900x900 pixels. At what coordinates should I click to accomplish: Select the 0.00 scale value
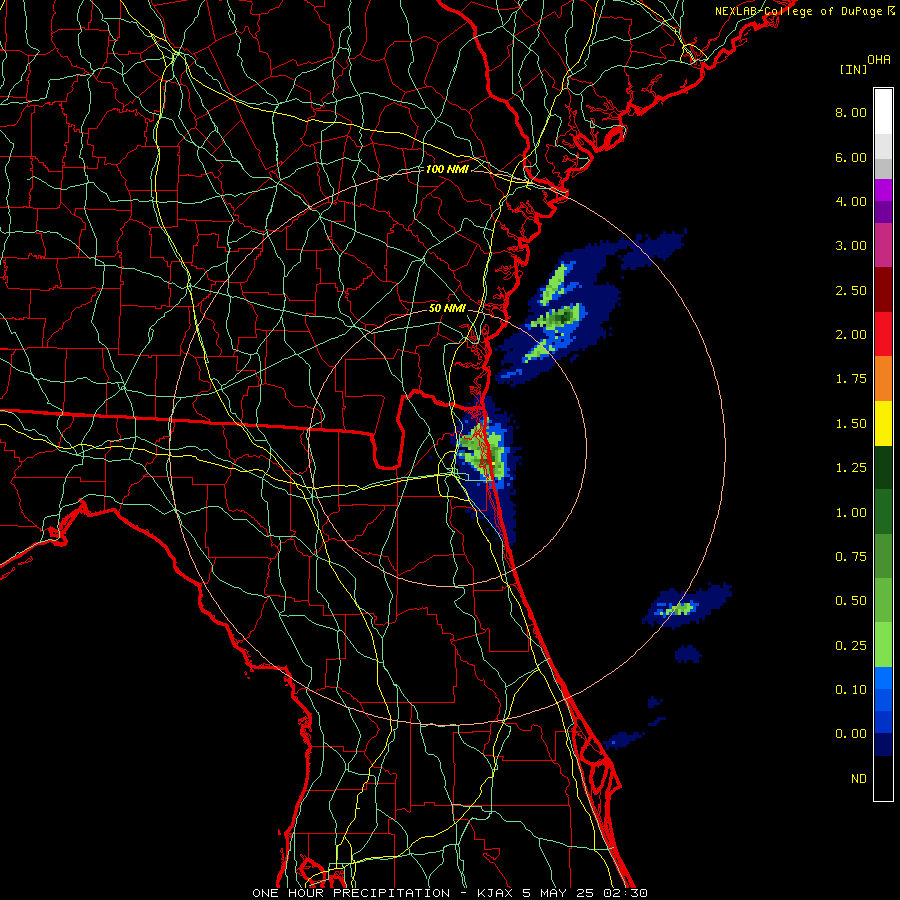pyautogui.click(x=851, y=734)
